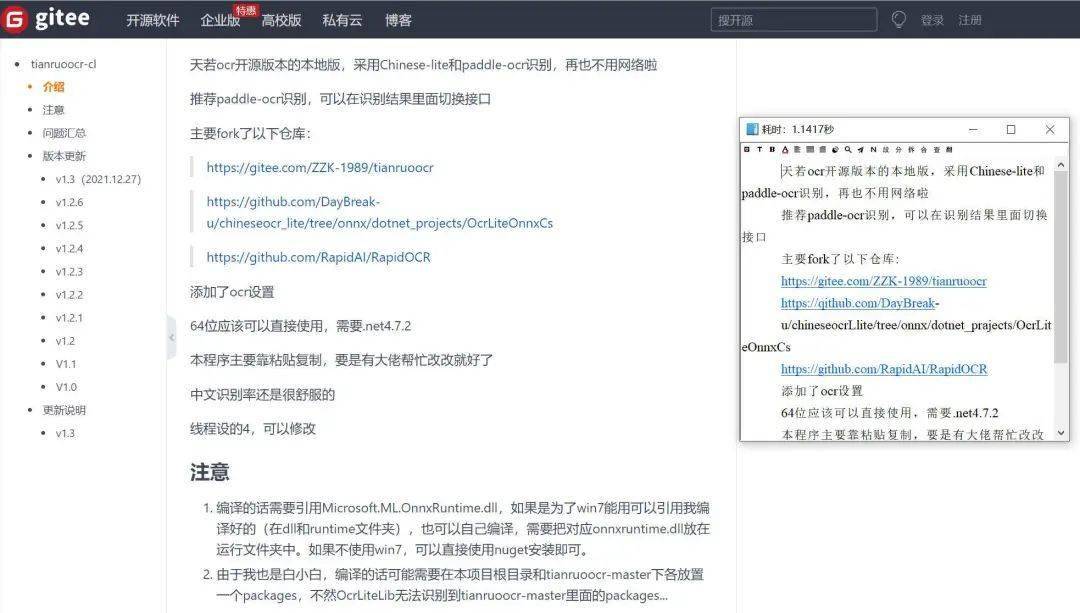1080x613 pixels.
Task: Click the grid-table icon in OCR toolbar
Action: (809, 149)
